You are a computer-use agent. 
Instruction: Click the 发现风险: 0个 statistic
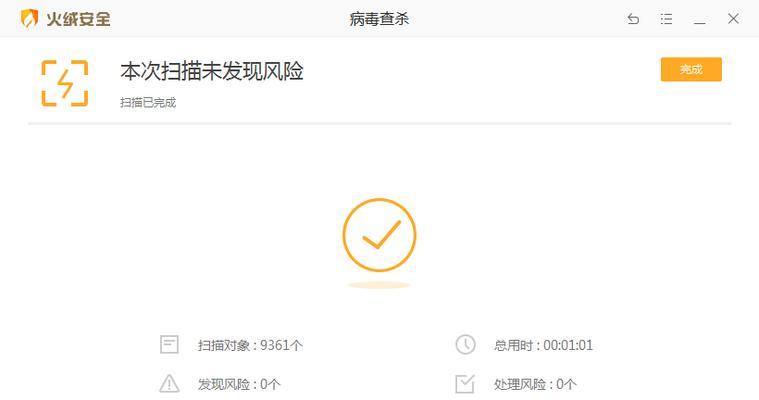[x=239, y=384]
